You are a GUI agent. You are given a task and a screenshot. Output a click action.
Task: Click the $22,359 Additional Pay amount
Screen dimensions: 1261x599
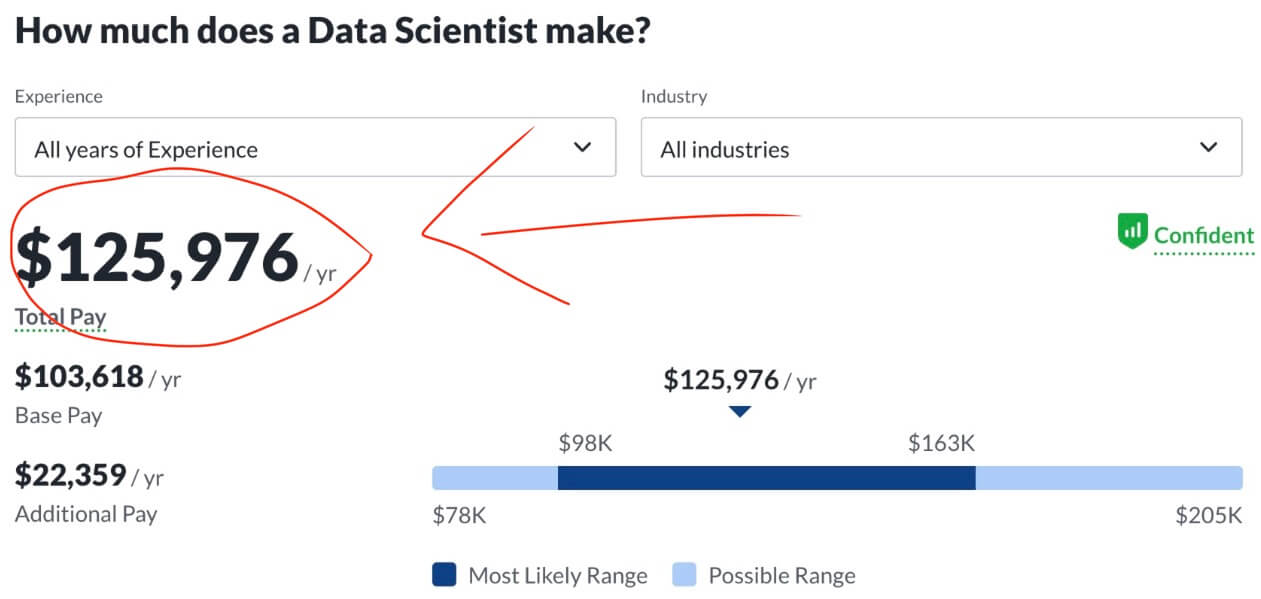(70, 476)
